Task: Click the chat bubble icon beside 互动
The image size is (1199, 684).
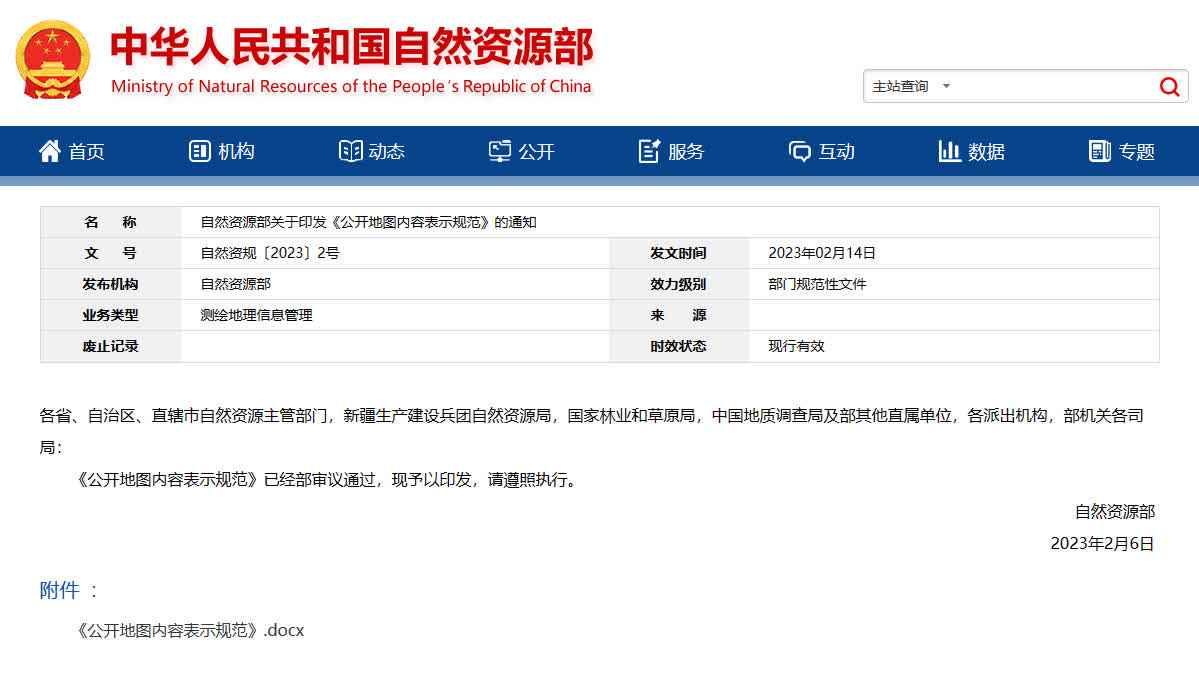Action: click(800, 151)
